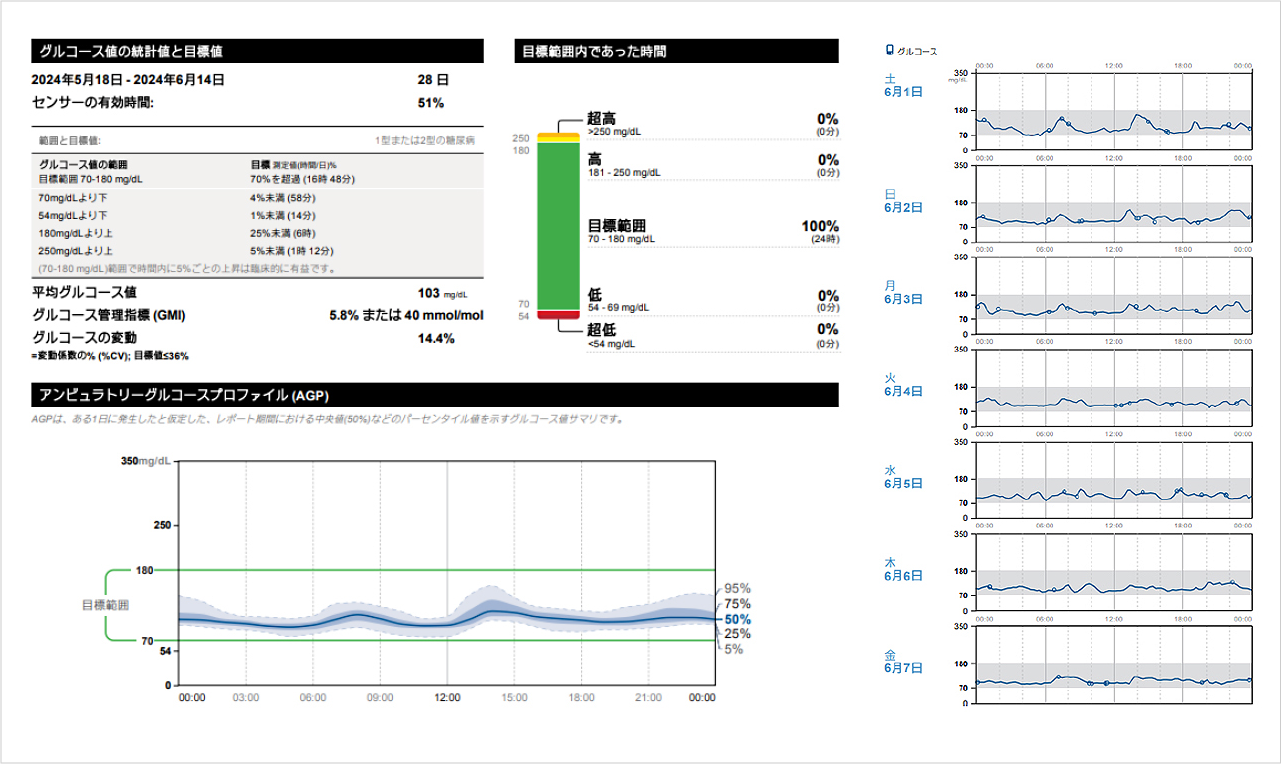Select the daily glucose graph for 6月6日
The image size is (1282, 764).
[1113, 572]
